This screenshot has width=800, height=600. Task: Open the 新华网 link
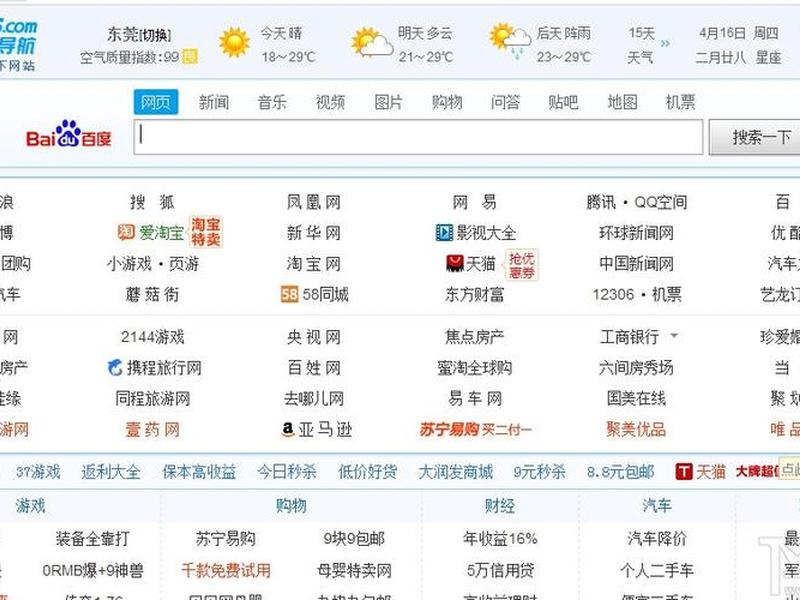[x=313, y=233]
